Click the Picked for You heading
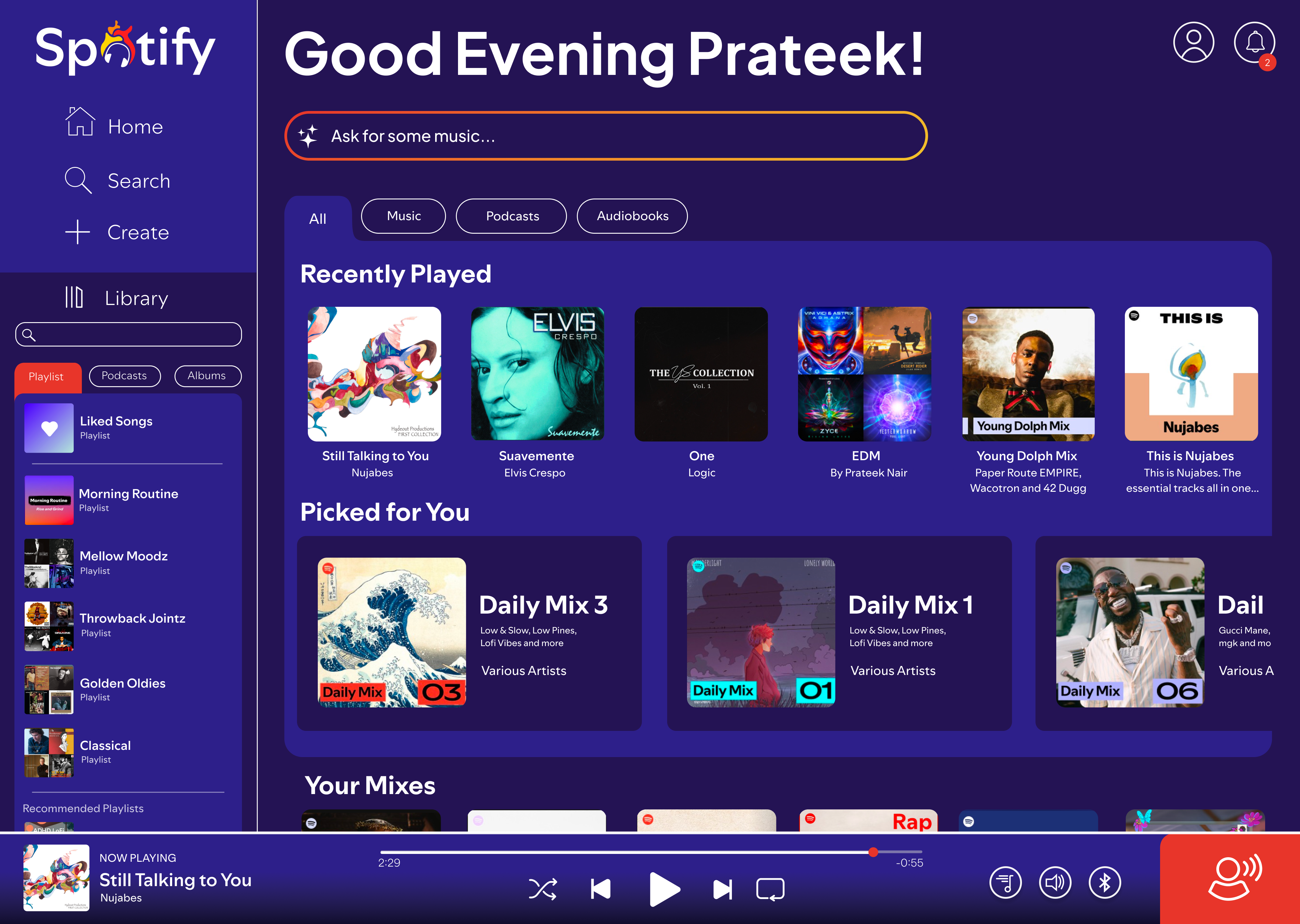 pyautogui.click(x=385, y=512)
